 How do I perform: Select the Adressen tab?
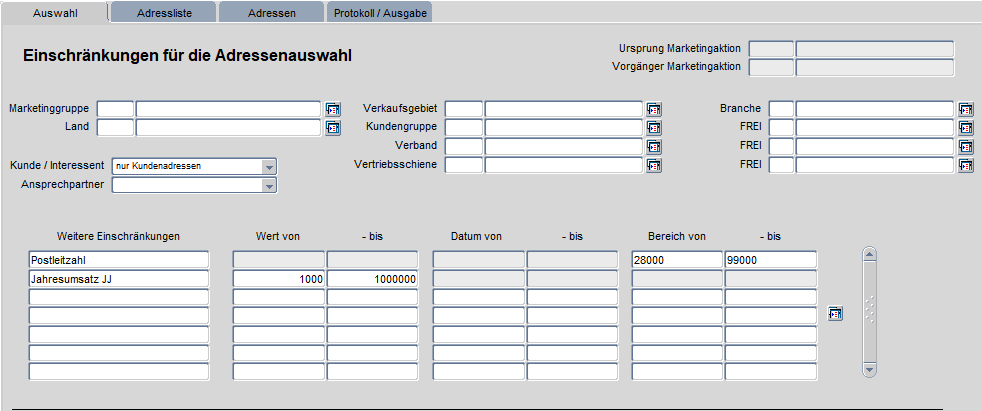[270, 12]
